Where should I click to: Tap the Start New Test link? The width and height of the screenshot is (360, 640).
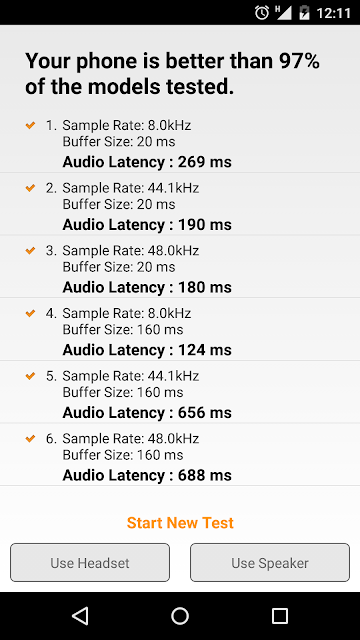pos(180,522)
